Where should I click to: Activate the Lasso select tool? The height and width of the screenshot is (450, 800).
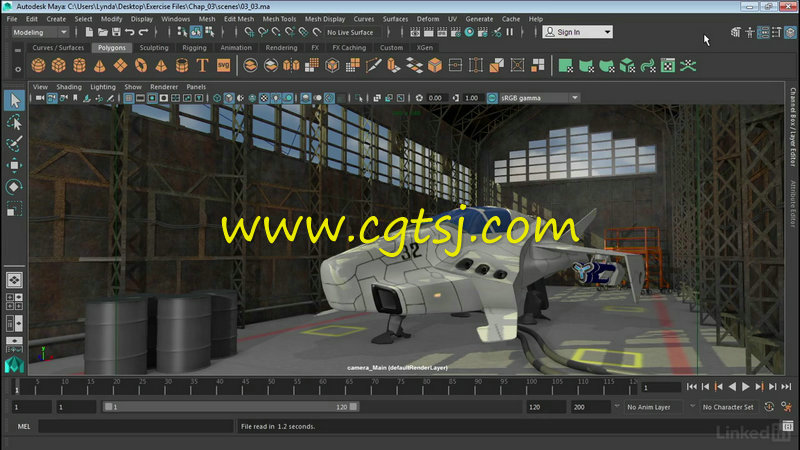tap(14, 122)
